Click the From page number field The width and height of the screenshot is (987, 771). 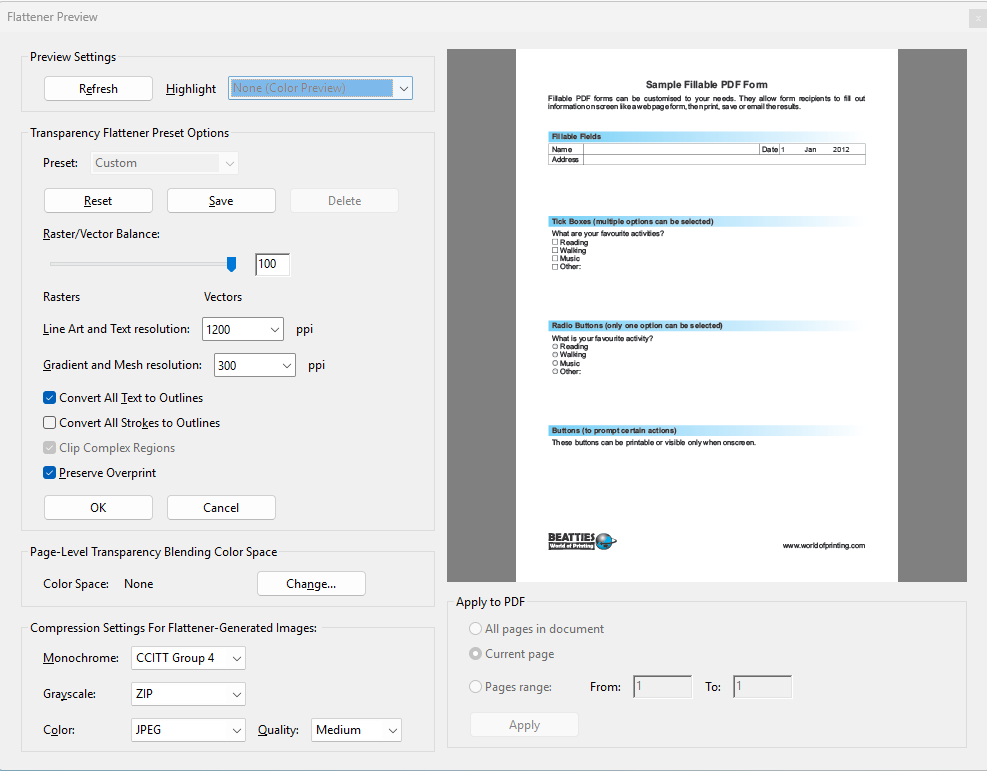tap(662, 686)
